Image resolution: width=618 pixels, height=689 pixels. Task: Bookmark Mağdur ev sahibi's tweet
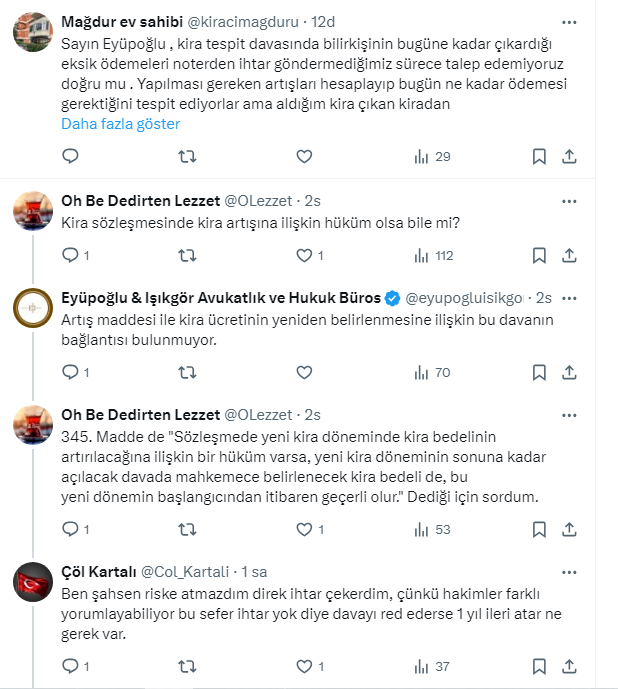tap(539, 156)
